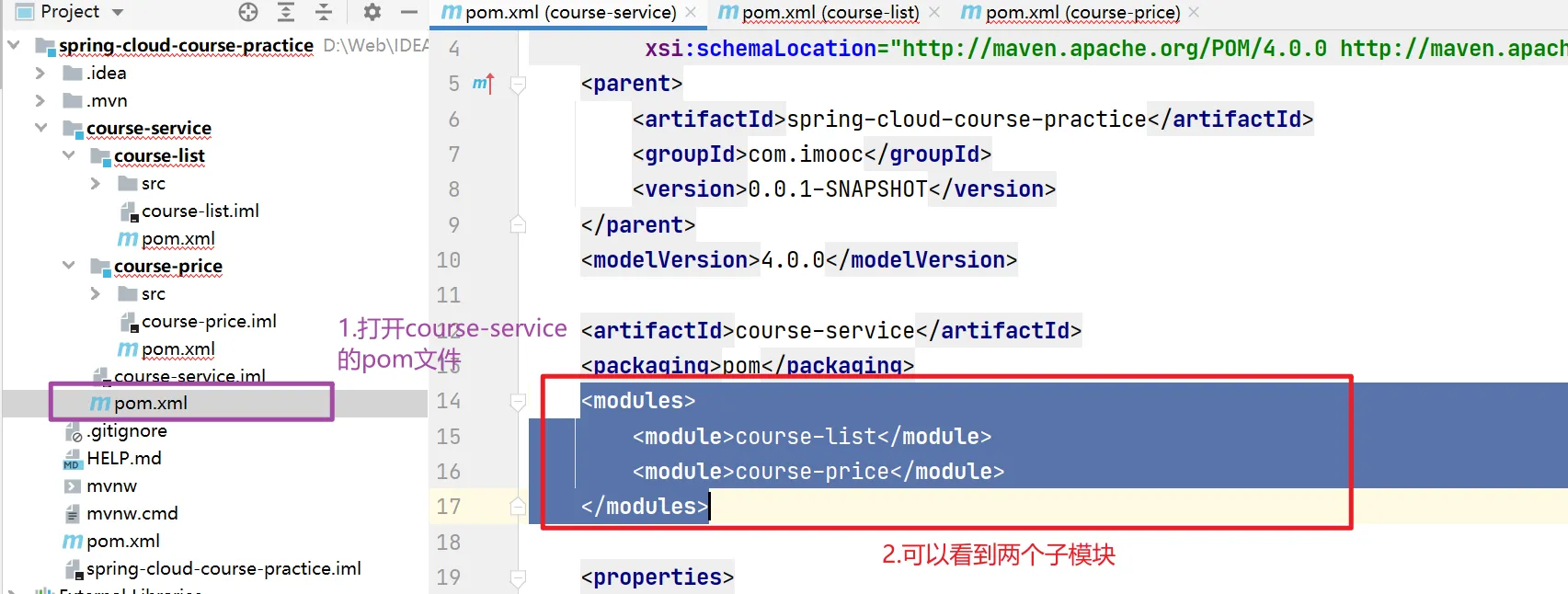Open the Project view dropdown
This screenshot has height=594, width=1568.
tap(117, 12)
